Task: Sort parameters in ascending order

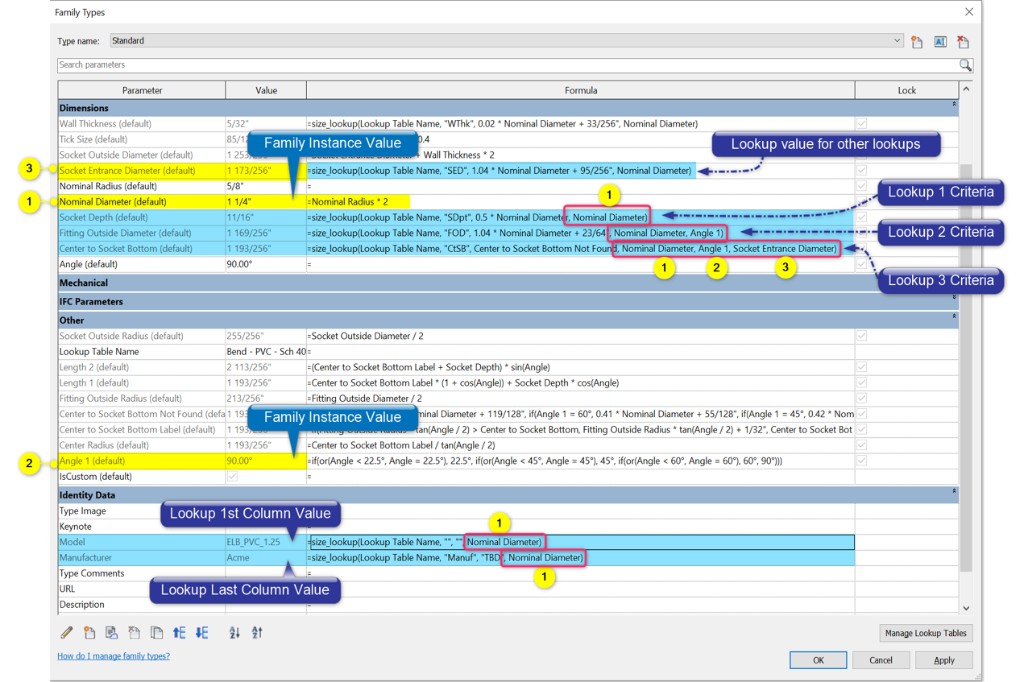Action: point(234,632)
